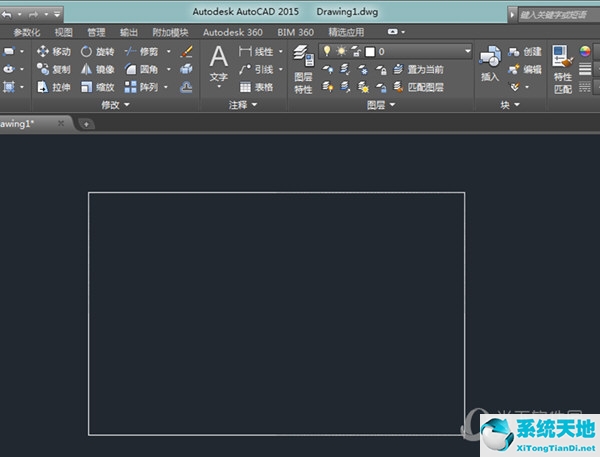Click the layer color swatch
The width and height of the screenshot is (600, 457).
pos(370,50)
